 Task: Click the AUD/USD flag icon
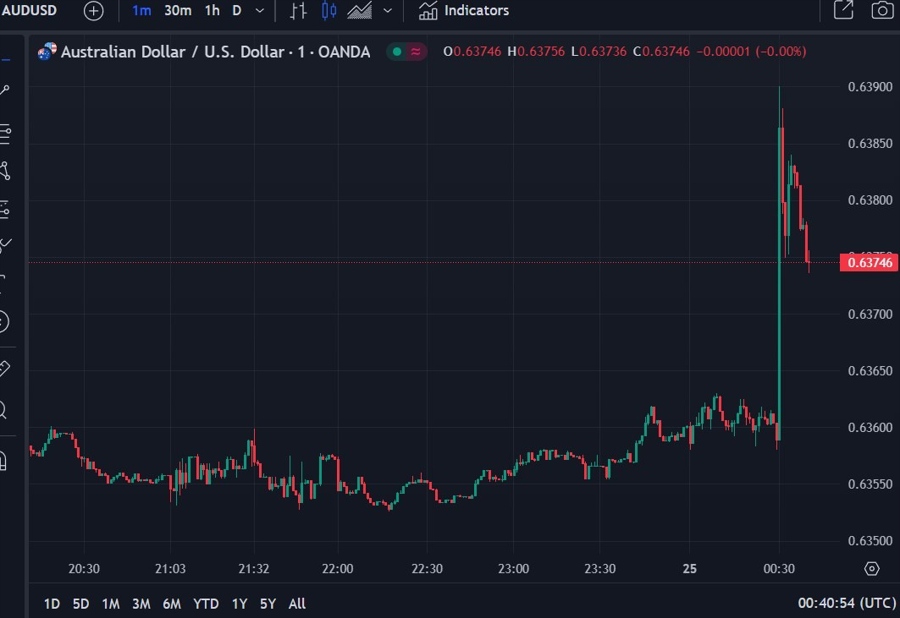(x=46, y=52)
